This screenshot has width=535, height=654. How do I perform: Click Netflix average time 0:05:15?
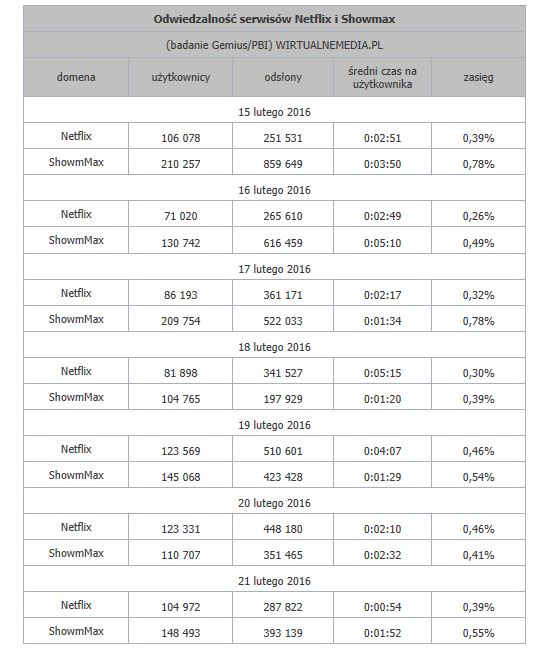point(382,373)
